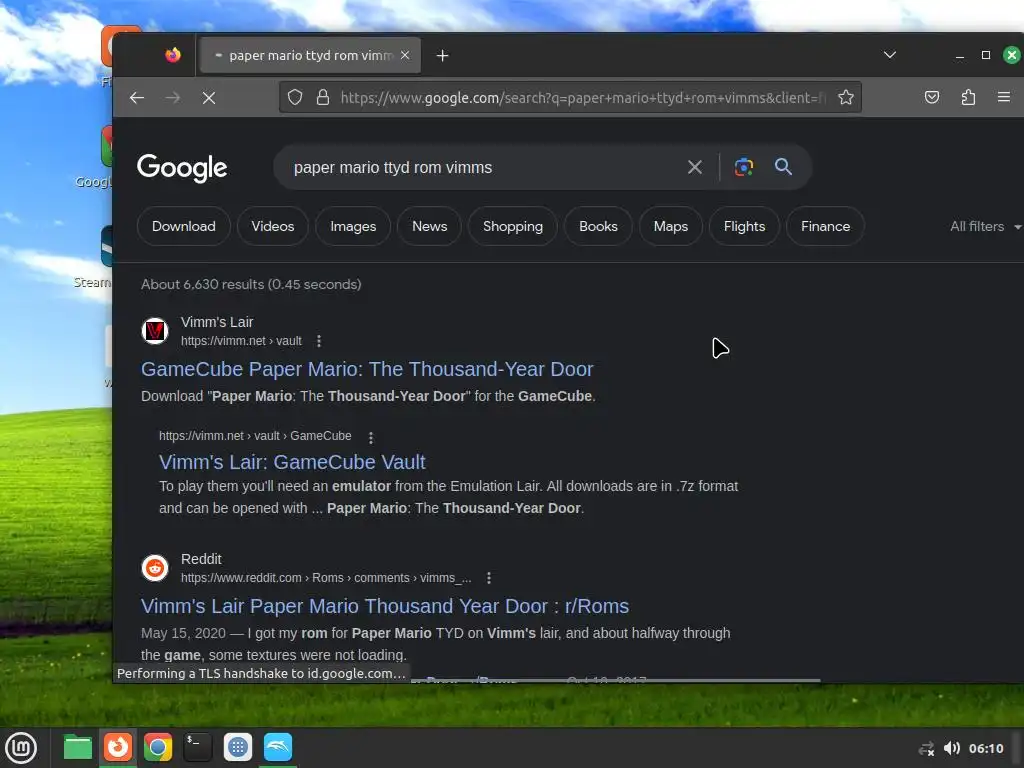Select the Maps filter chip
This screenshot has width=1024, height=768.
671,227
